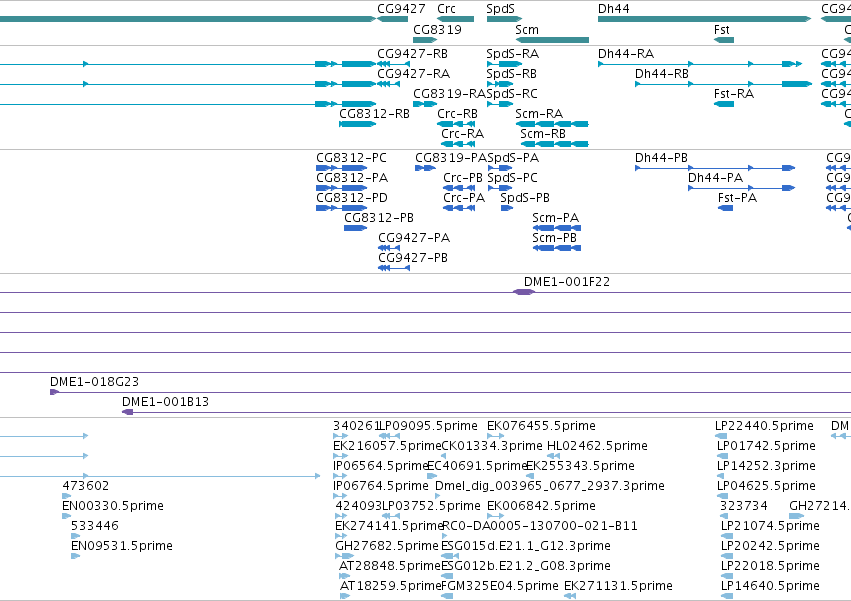Select the Dmel_dig_003965_0677_2937.3prime label
851x601 pixels.
click(x=550, y=486)
